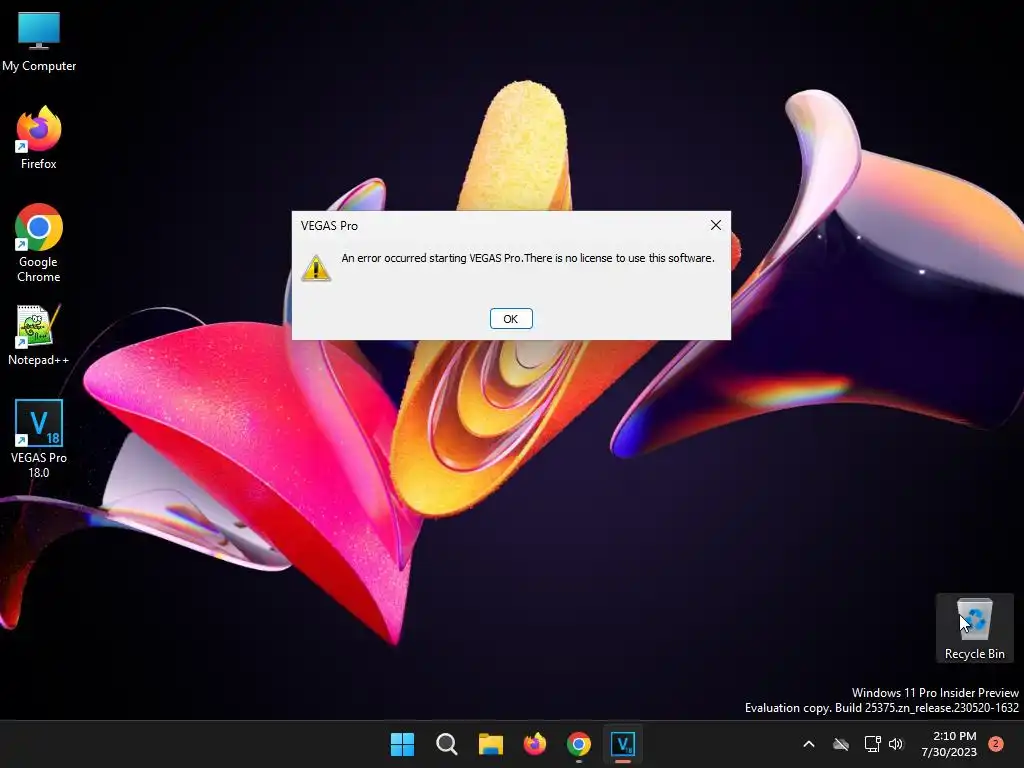
Task: Open the volume speaker tray icon
Action: coord(896,744)
